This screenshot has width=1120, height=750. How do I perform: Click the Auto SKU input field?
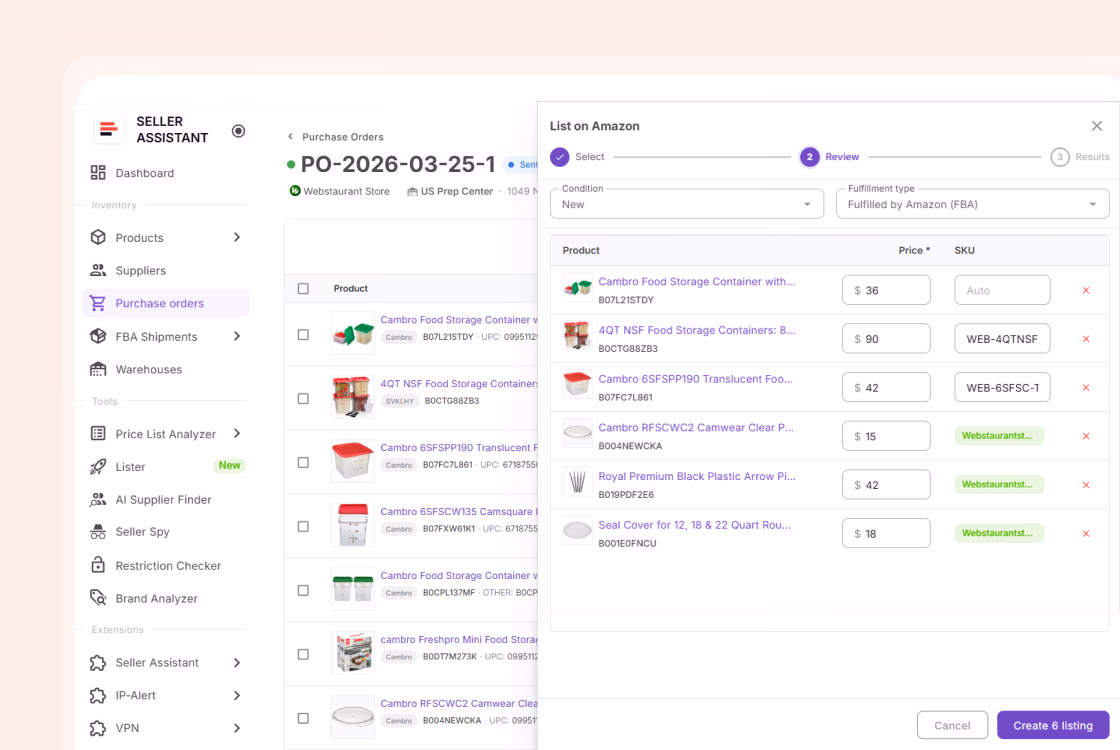[1002, 290]
